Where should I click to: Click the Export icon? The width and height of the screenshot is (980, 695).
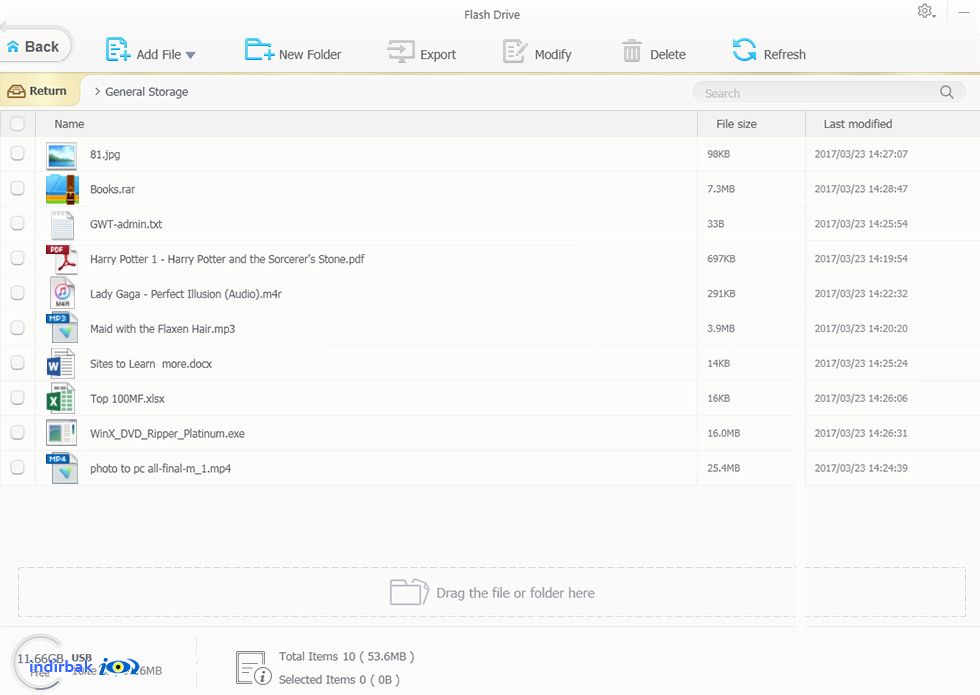401,51
